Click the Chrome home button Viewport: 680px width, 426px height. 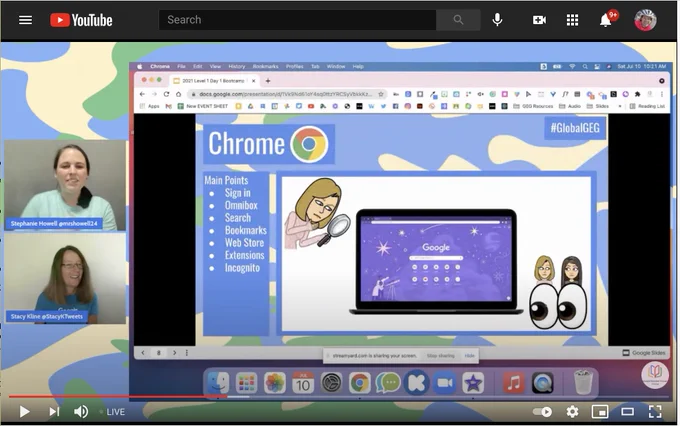pos(178,94)
